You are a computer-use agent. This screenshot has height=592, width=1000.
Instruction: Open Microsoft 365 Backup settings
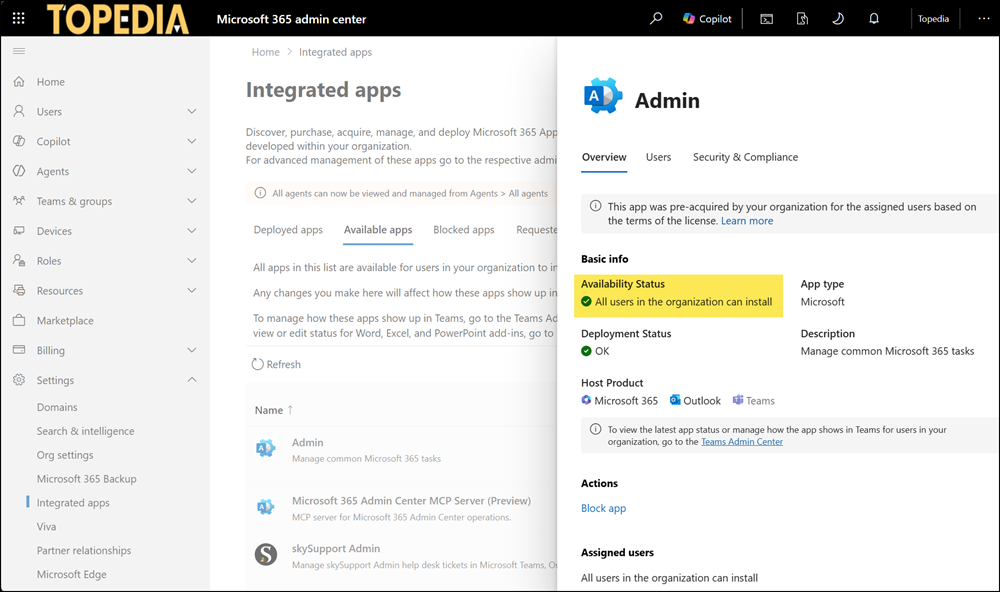pyautogui.click(x=87, y=479)
